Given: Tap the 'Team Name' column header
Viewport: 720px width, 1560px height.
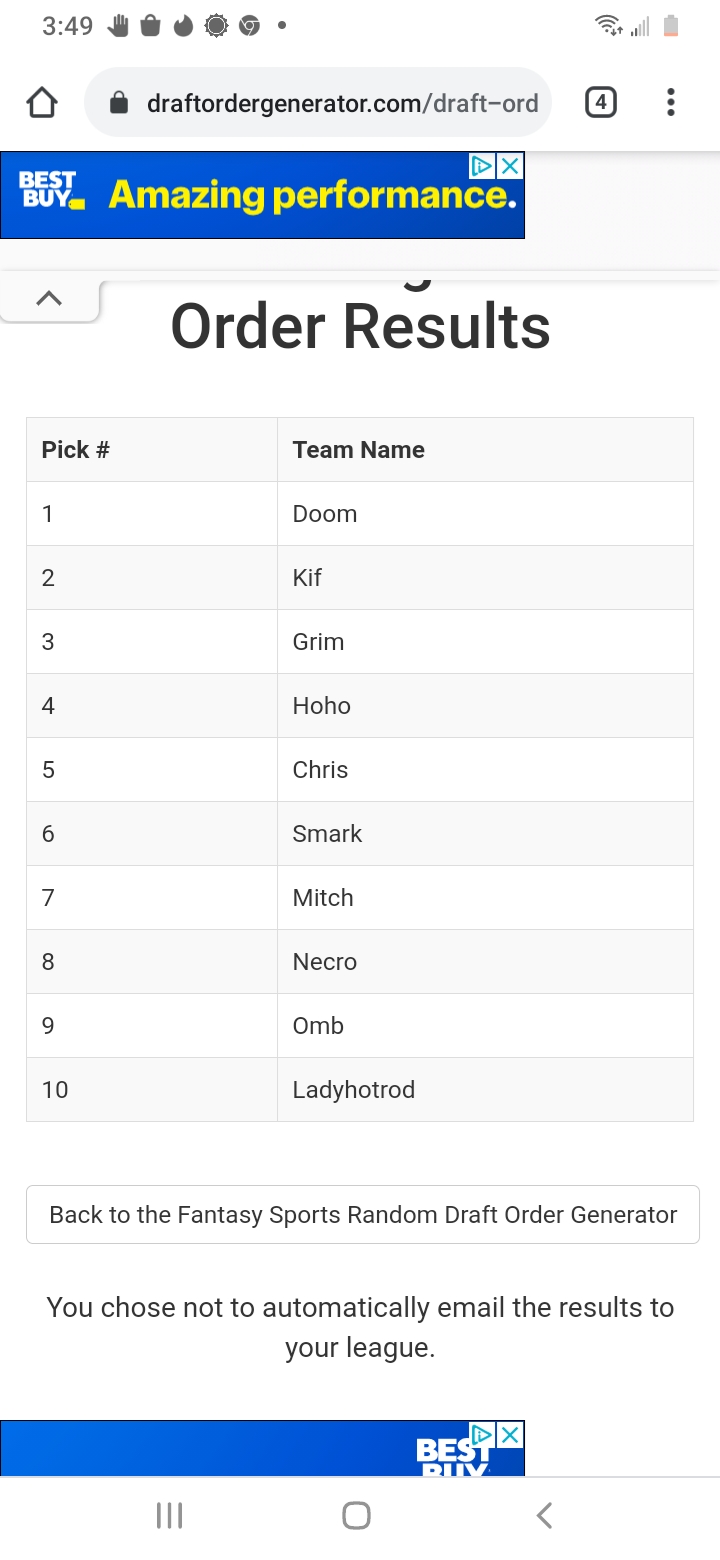Looking at the screenshot, I should [x=358, y=450].
